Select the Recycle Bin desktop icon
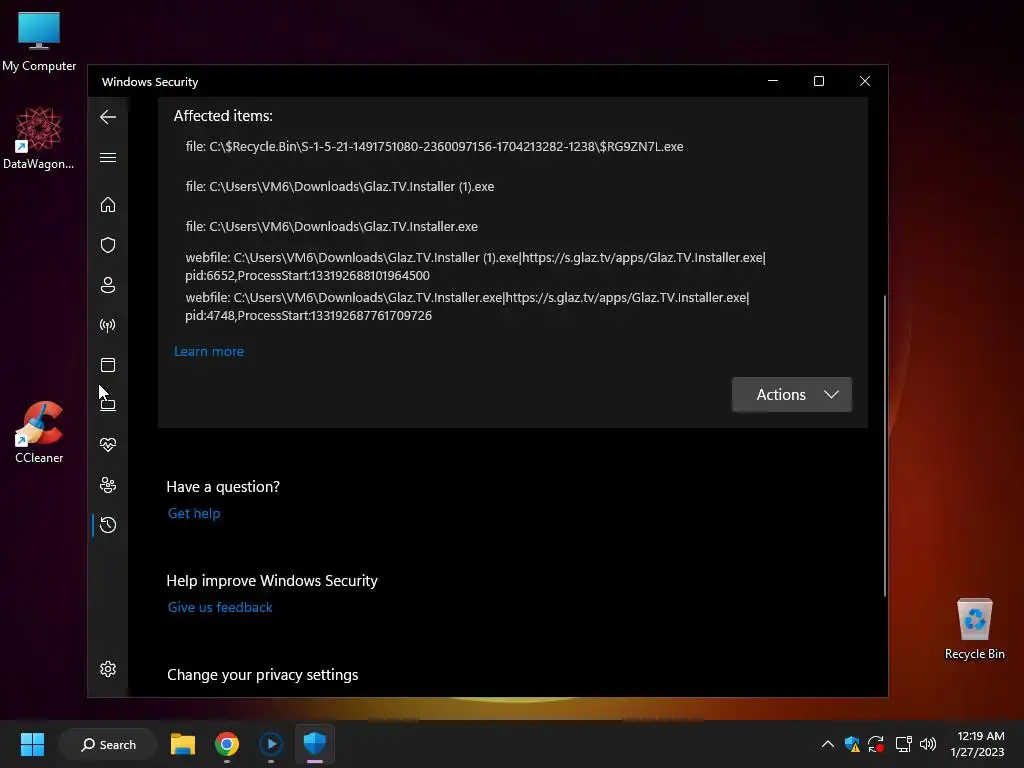The image size is (1024, 768). click(974, 629)
